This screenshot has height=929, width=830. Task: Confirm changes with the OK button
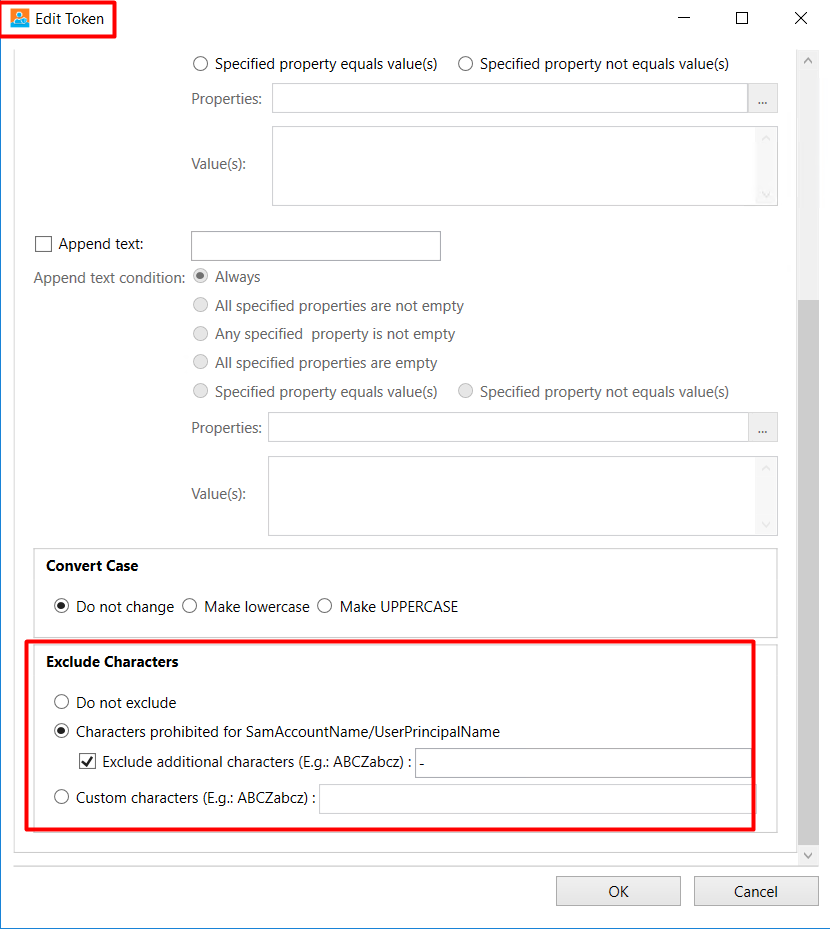pos(618,891)
